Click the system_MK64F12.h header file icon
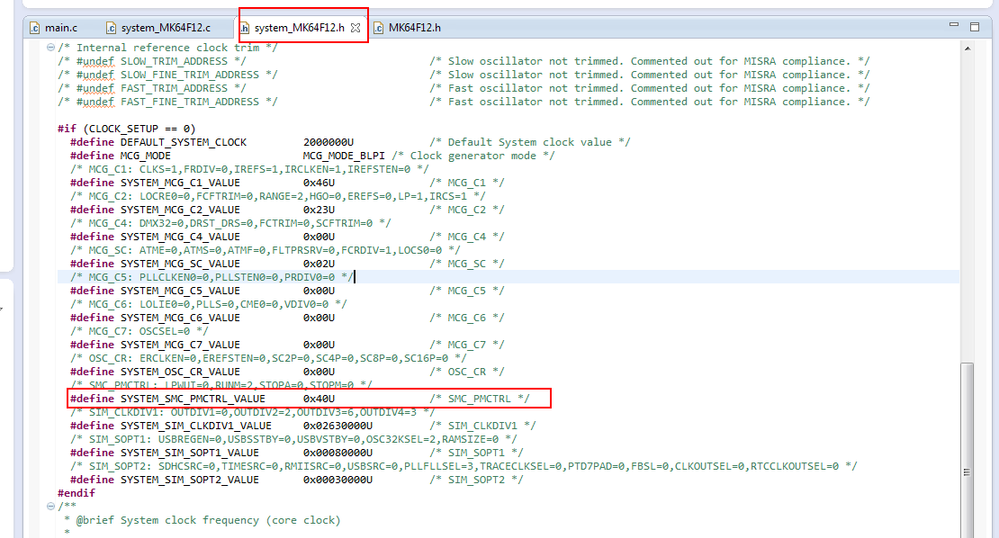 pyautogui.click(x=244, y=27)
